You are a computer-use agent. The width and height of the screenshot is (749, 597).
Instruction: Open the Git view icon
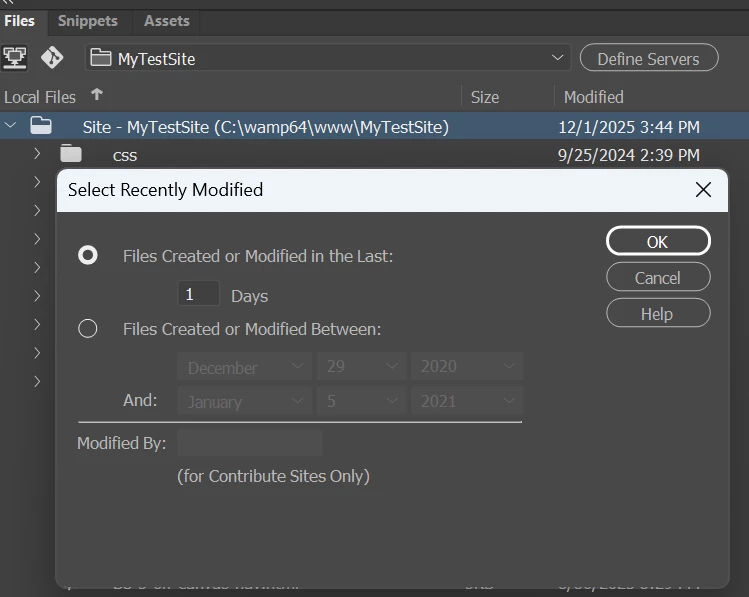(x=52, y=58)
